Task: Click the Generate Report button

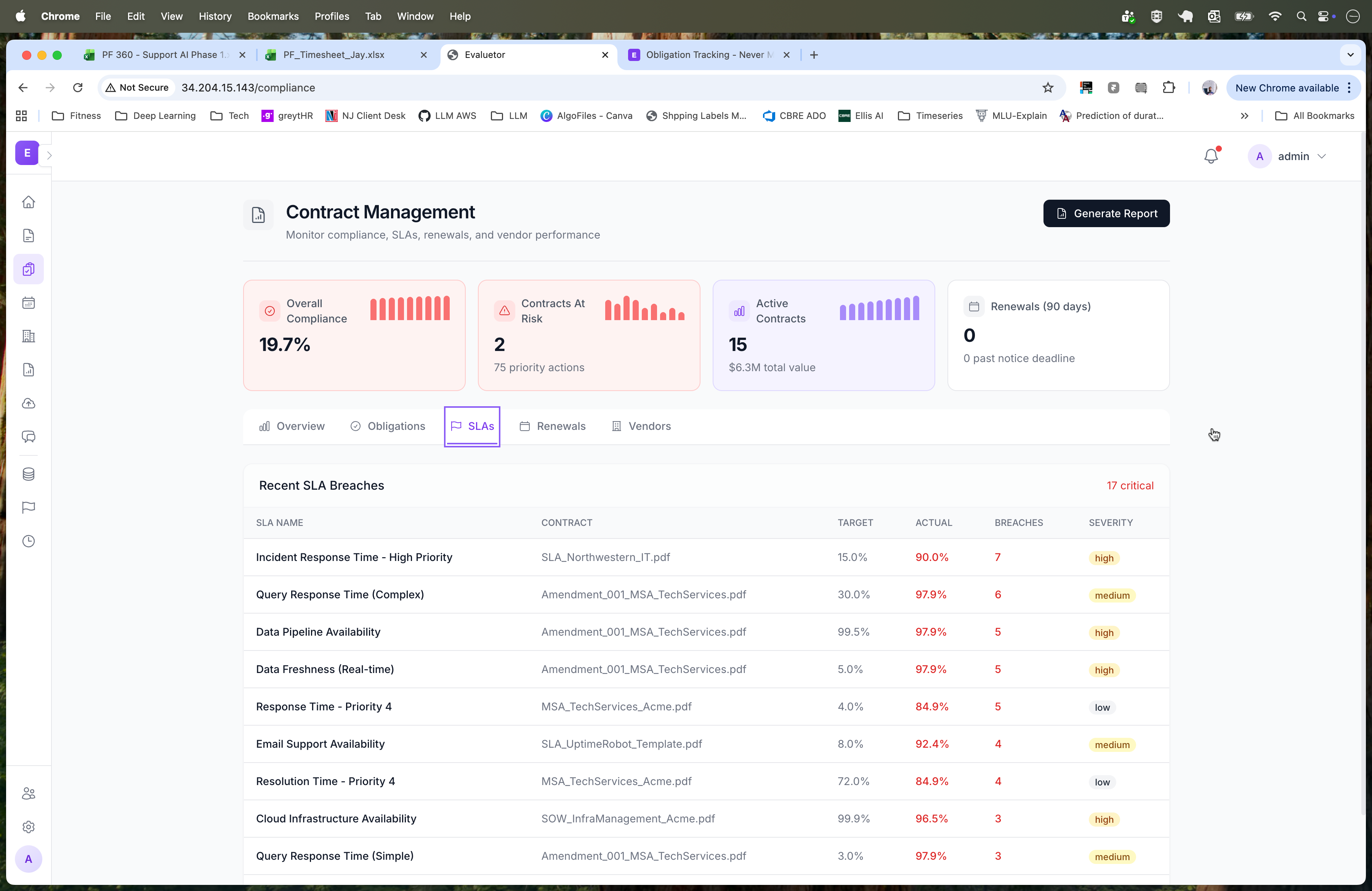Action: point(1106,213)
